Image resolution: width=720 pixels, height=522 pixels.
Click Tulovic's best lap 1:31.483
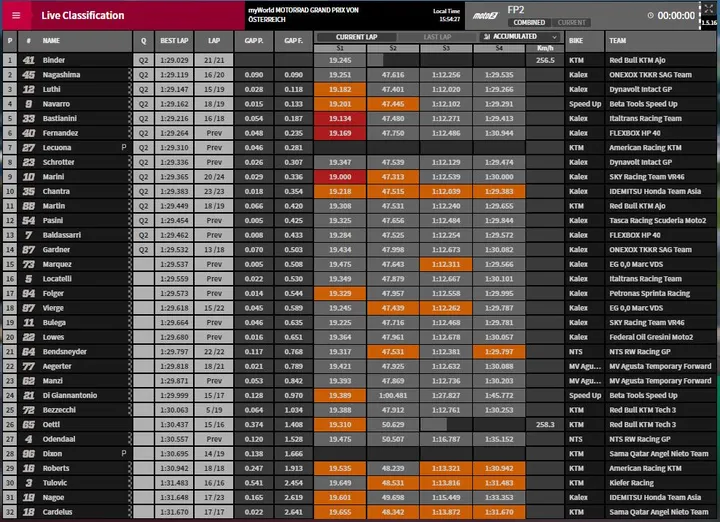click(174, 483)
